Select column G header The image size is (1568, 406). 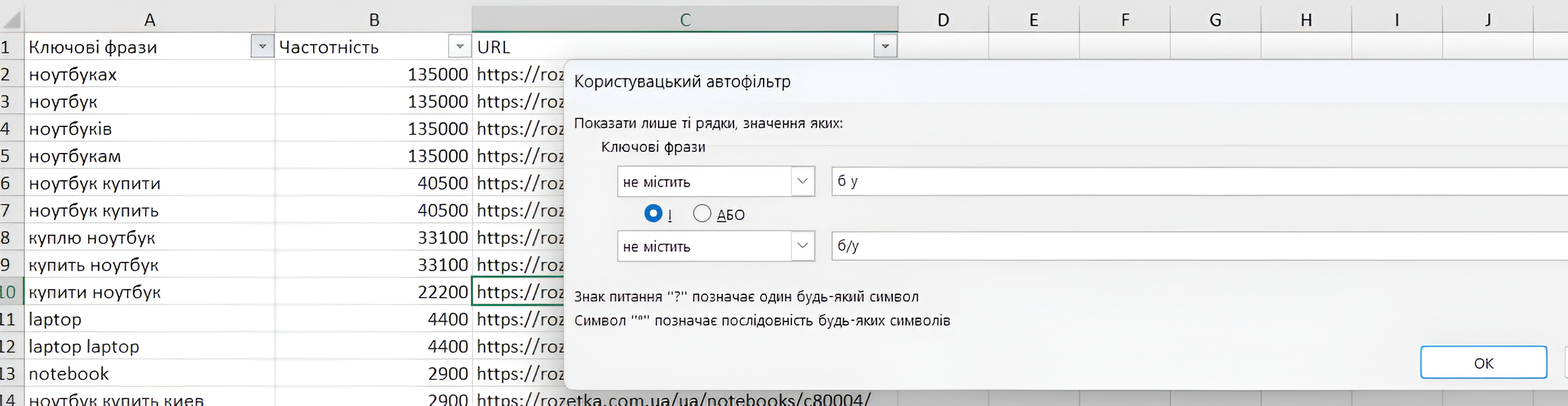(x=1216, y=19)
